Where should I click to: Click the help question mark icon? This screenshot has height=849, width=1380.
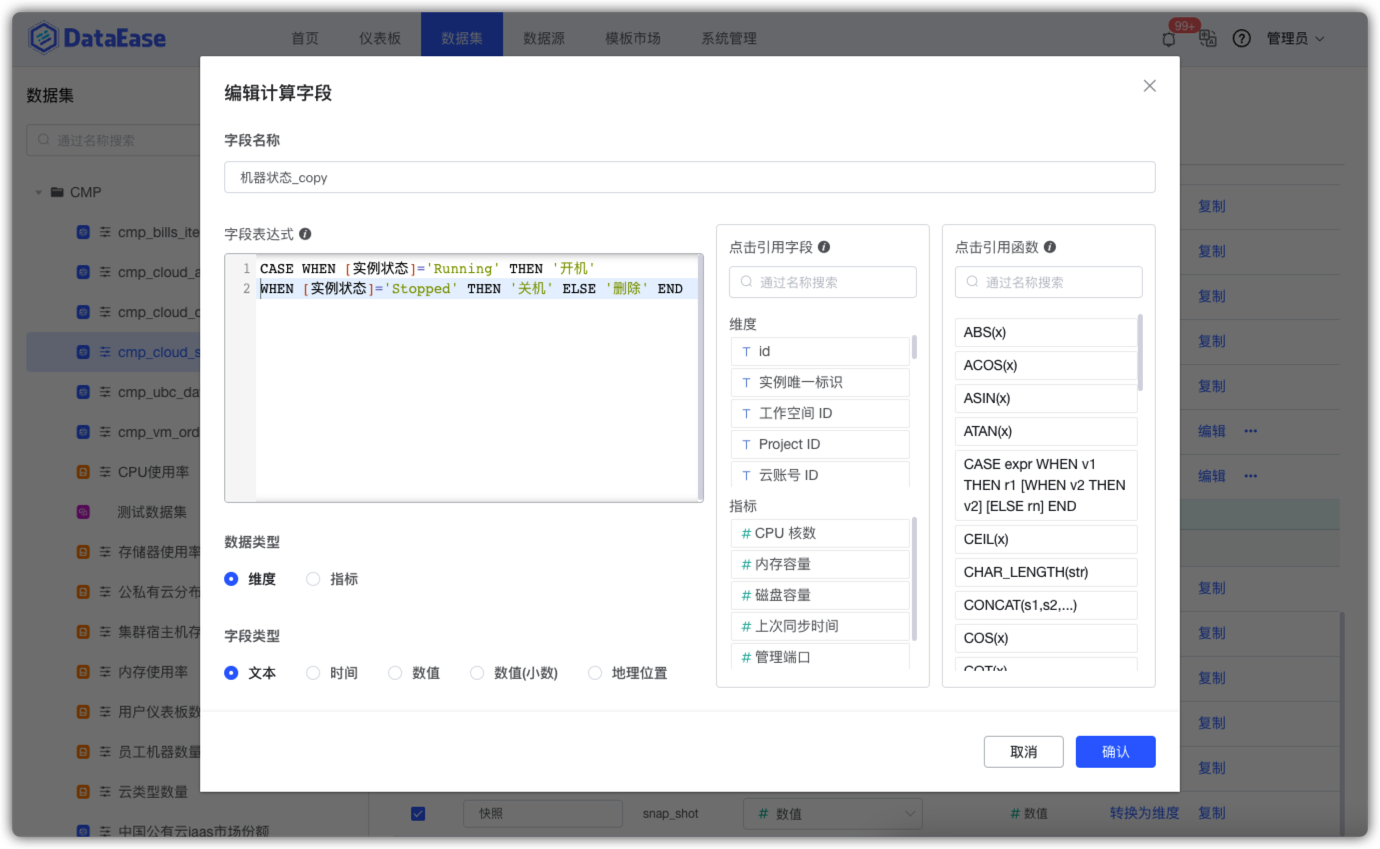click(x=1242, y=38)
